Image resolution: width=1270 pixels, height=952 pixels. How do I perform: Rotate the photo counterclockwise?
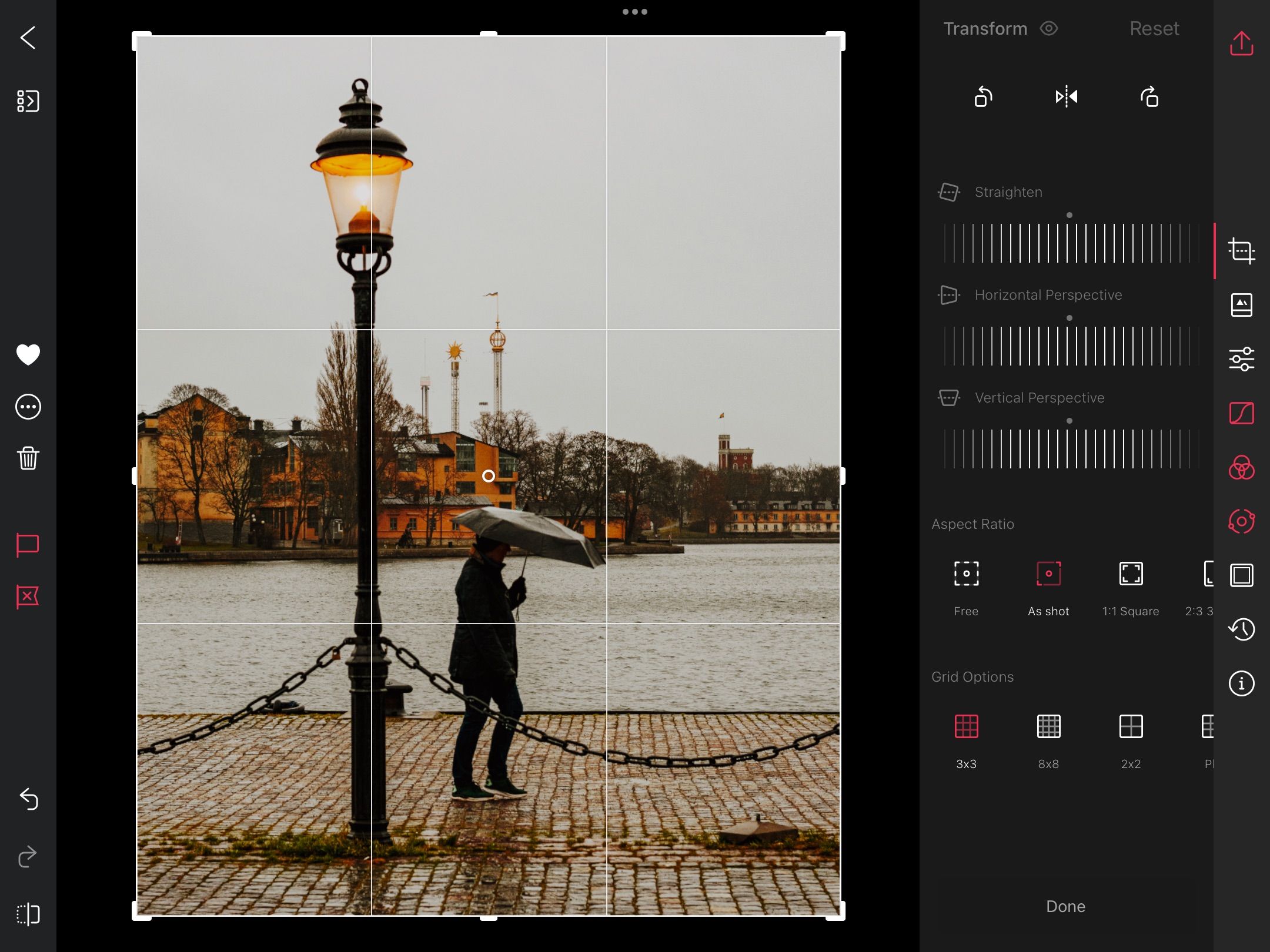tap(983, 96)
